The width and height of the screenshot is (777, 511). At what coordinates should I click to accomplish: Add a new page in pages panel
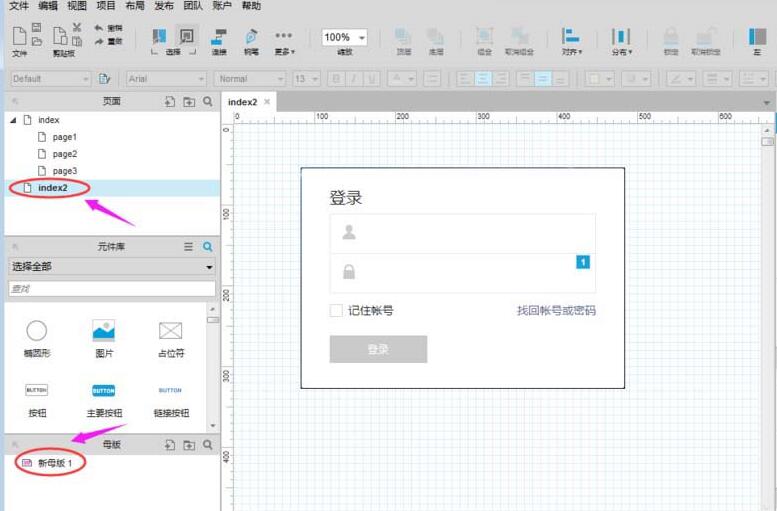click(x=170, y=102)
